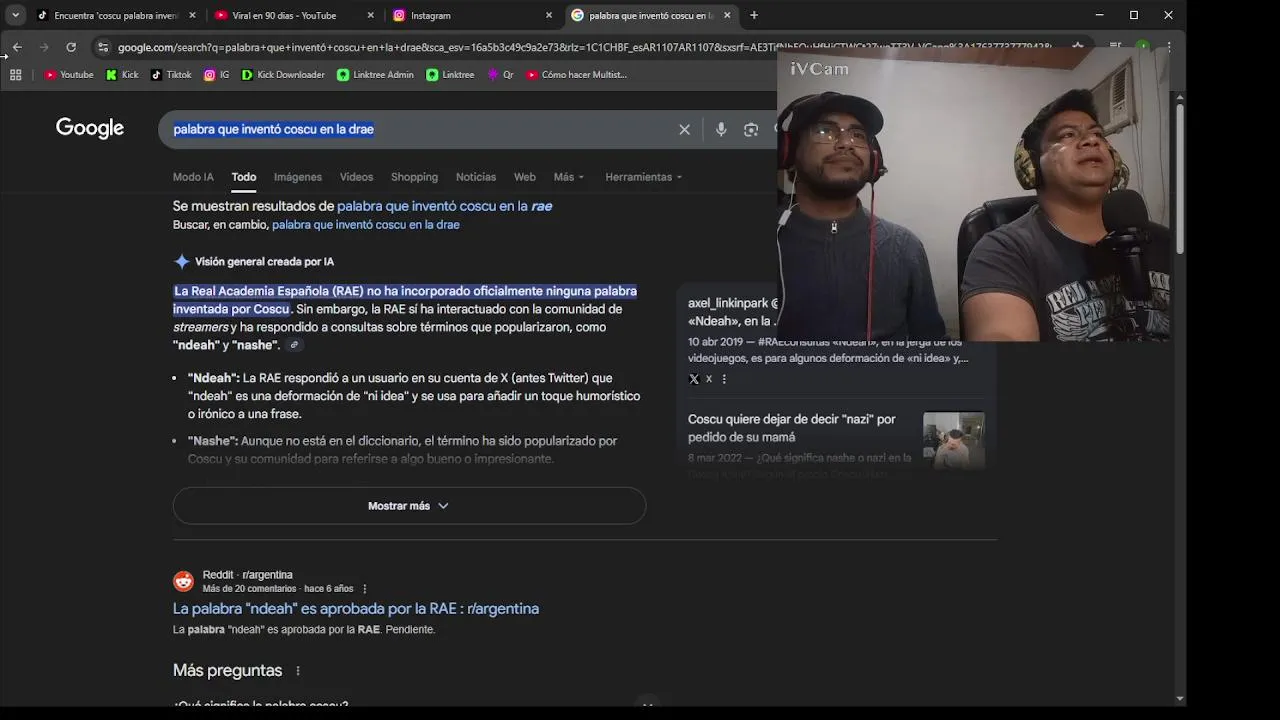Close the active Google search tab

point(727,15)
